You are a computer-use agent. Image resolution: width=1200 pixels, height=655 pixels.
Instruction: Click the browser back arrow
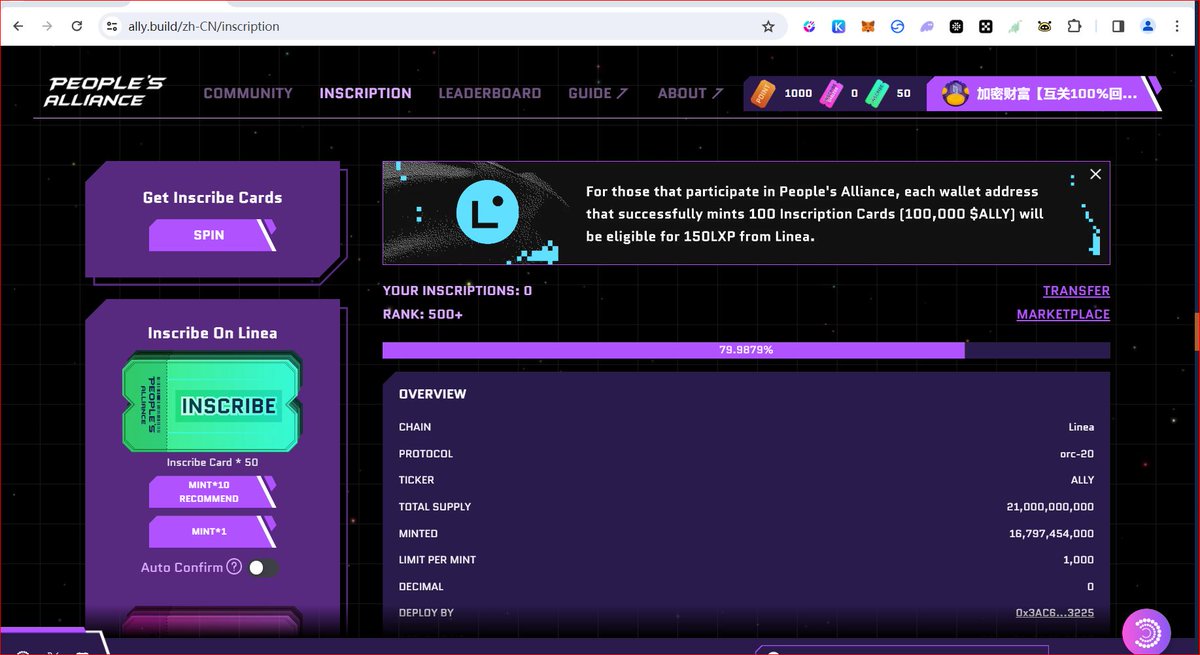[x=18, y=27]
